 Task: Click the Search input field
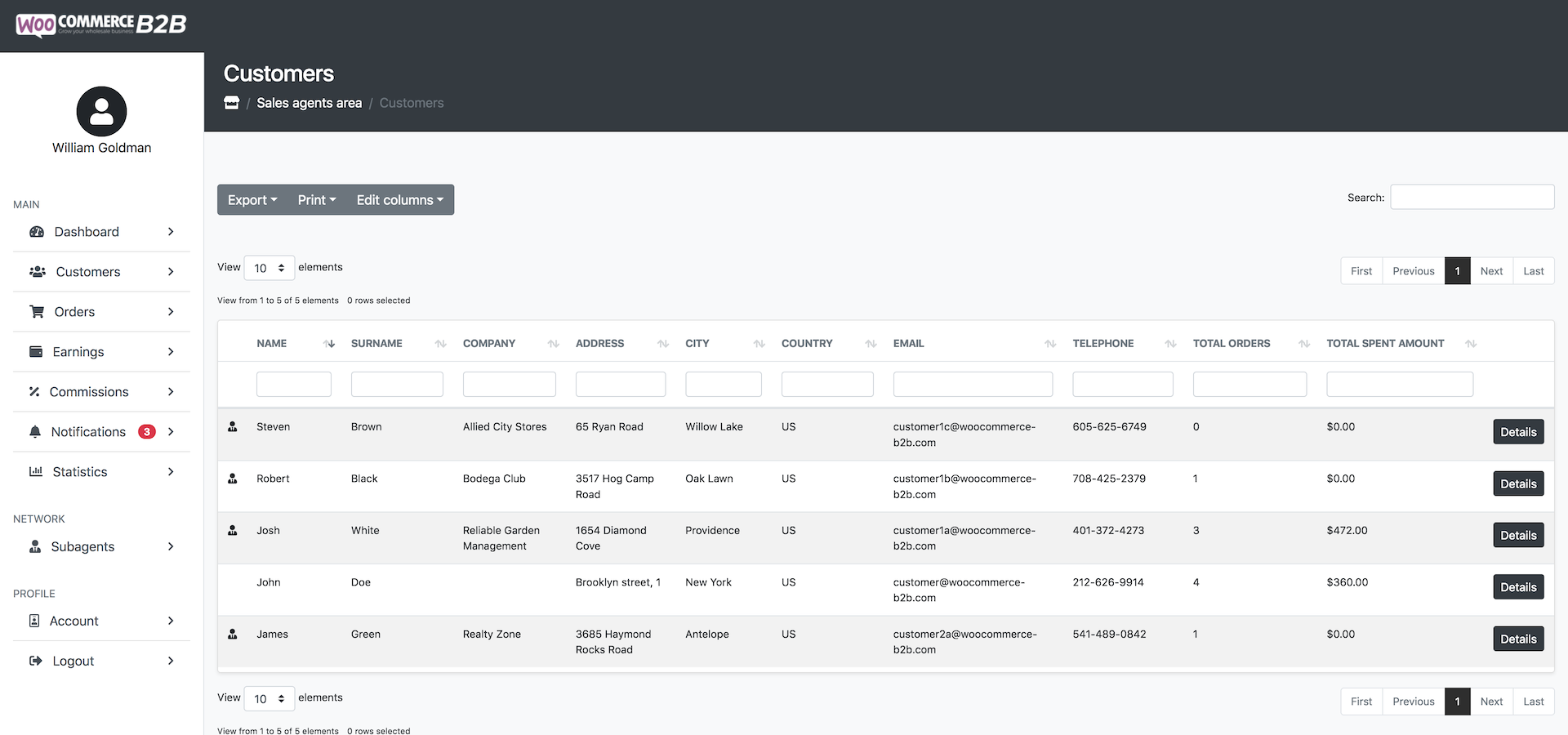click(x=1472, y=198)
